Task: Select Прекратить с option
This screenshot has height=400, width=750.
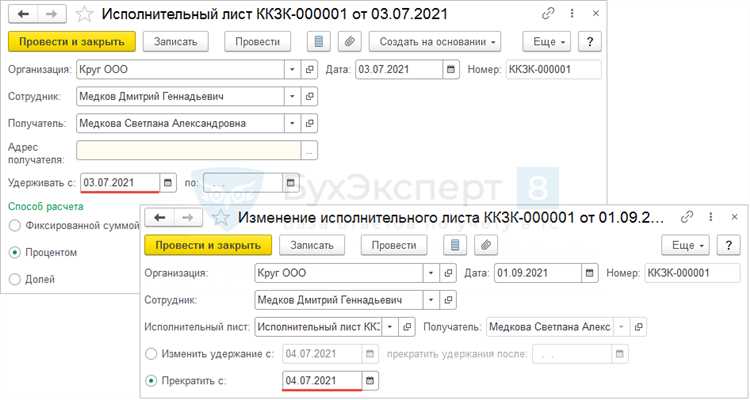Action: point(151,381)
